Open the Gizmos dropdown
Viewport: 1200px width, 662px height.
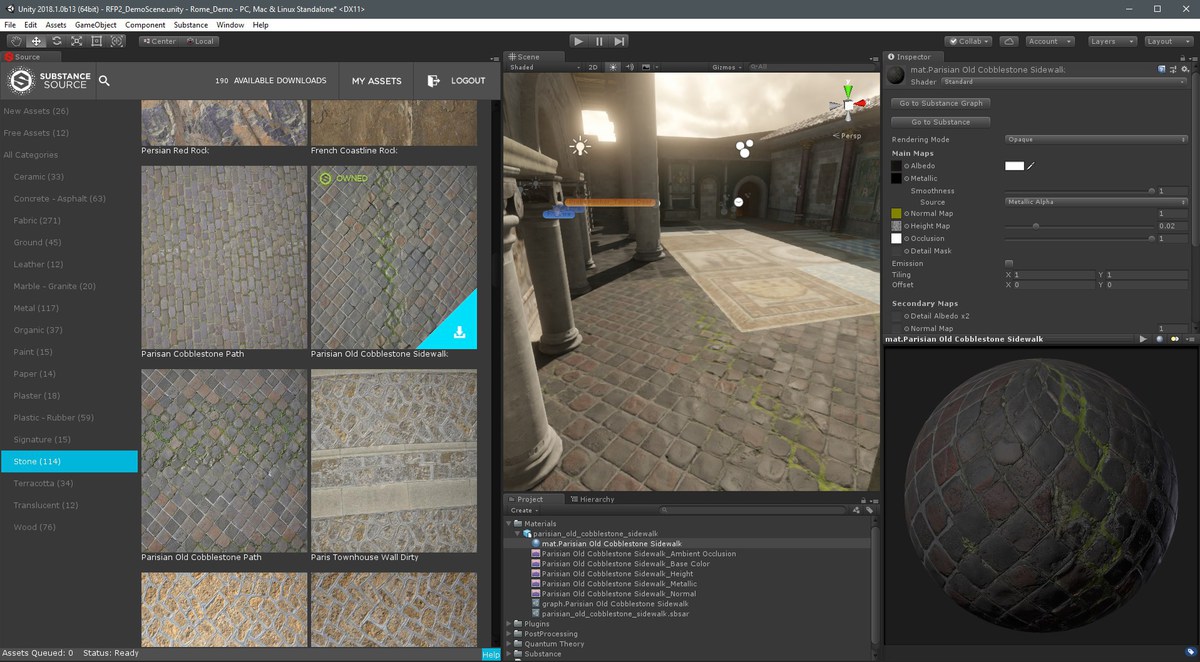click(726, 67)
